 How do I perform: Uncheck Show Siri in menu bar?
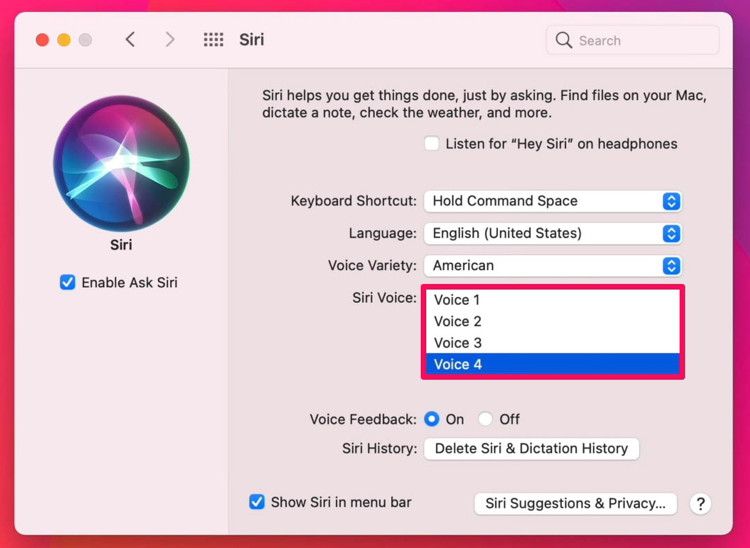(257, 502)
